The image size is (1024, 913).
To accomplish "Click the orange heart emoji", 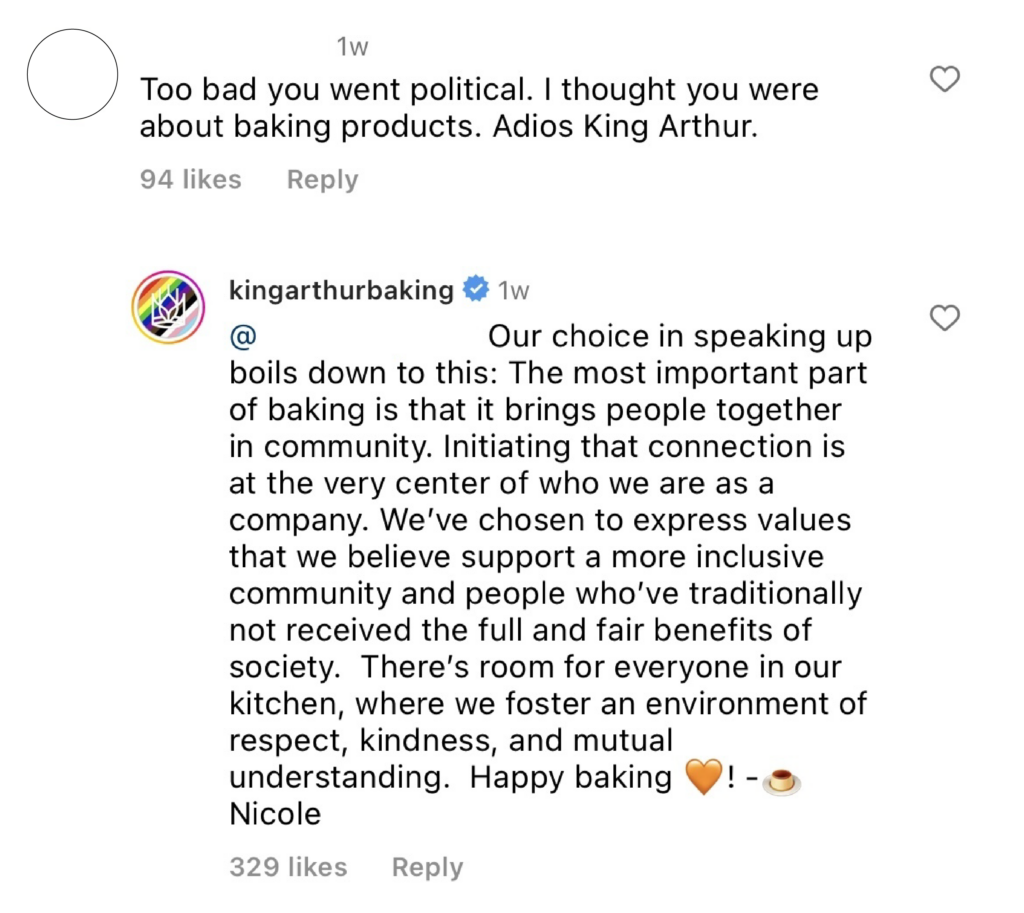I will 703,777.
